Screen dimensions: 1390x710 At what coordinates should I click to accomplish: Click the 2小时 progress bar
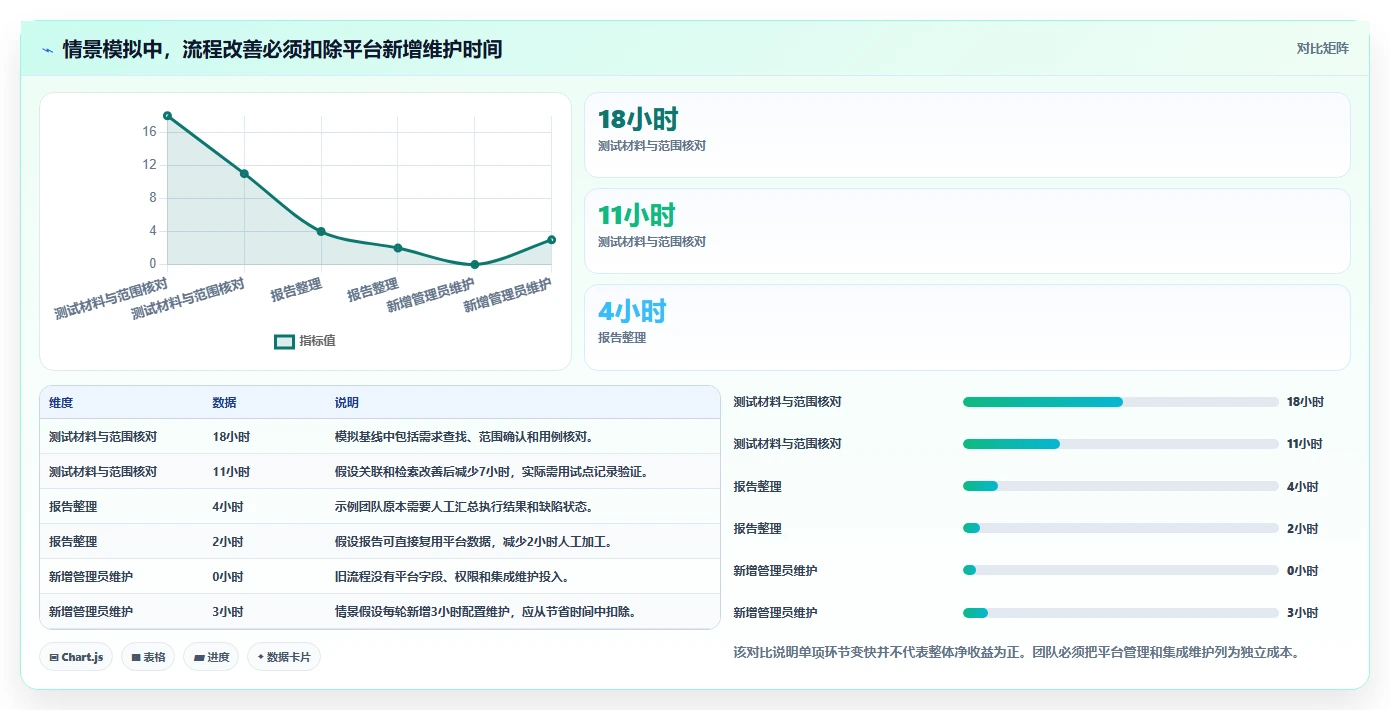click(x=1120, y=528)
